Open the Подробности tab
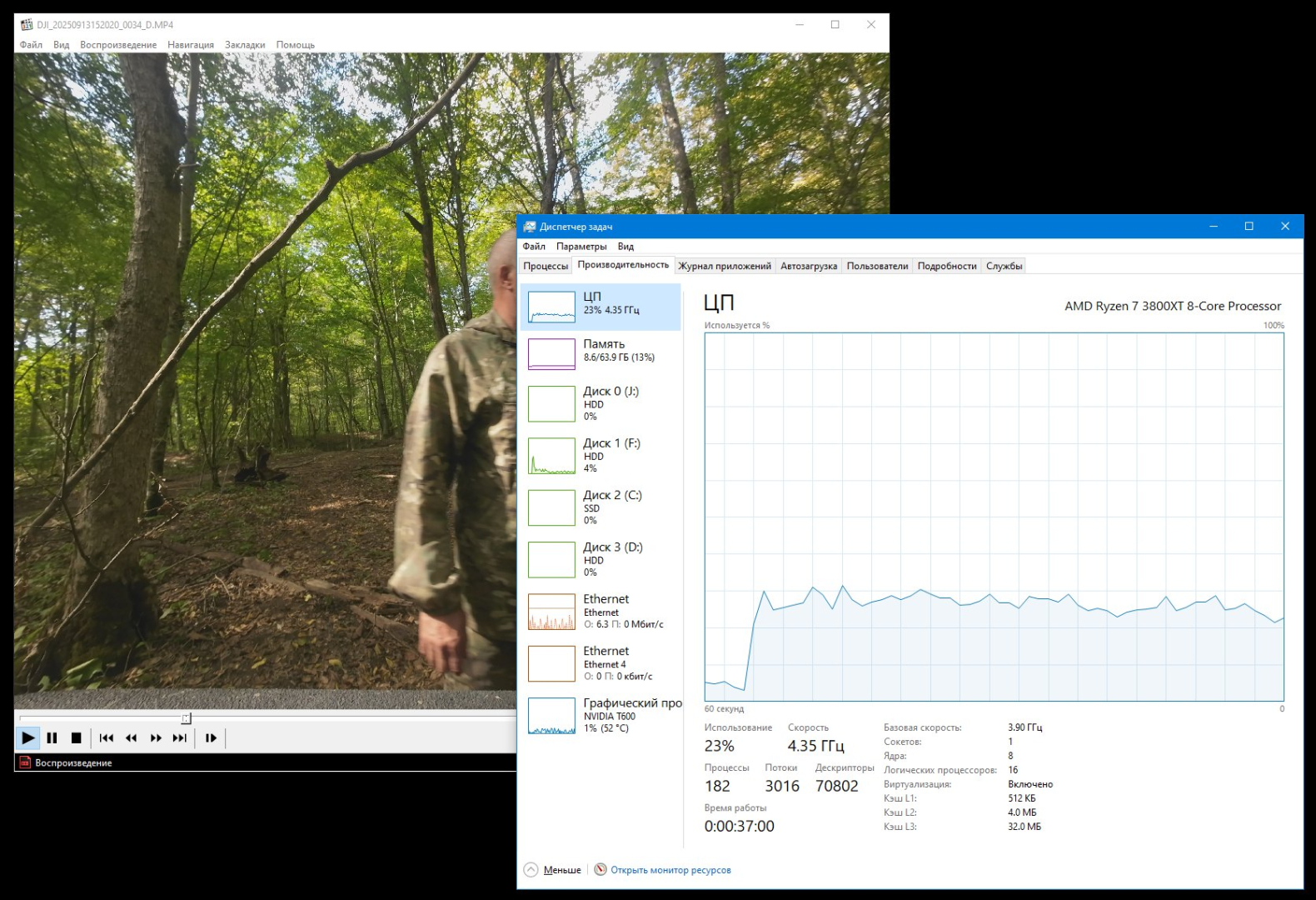1316x900 pixels. (946, 266)
